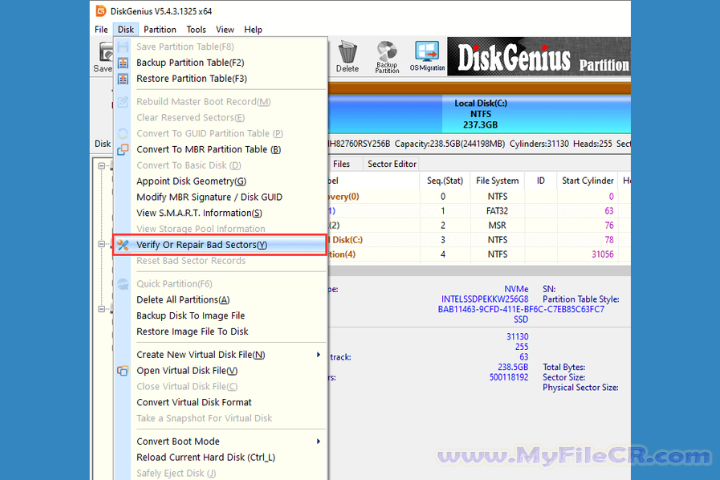Select Backup Partition Table(F2)
This screenshot has height=480, width=720.
click(x=220, y=62)
